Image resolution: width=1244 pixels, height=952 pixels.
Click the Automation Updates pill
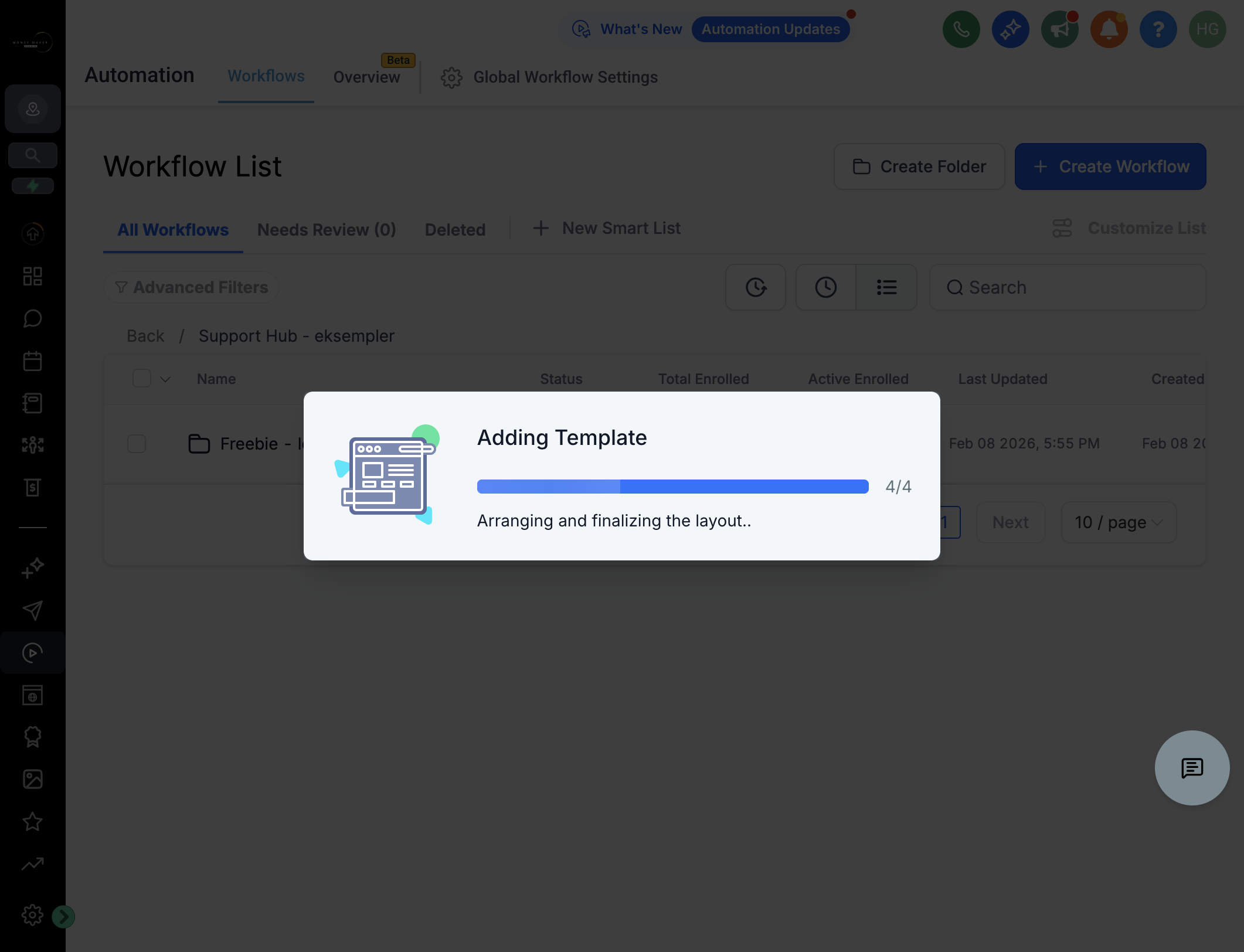coord(771,29)
